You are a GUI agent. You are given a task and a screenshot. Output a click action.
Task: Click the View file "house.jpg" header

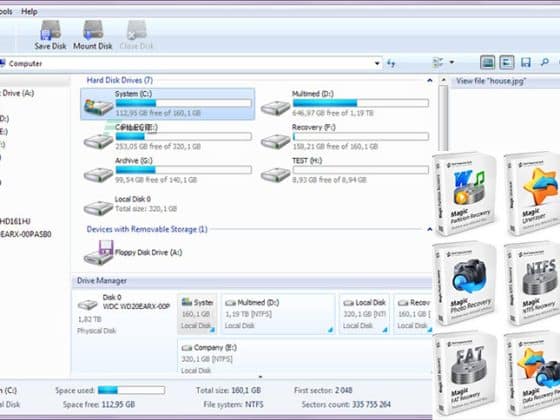(x=491, y=81)
